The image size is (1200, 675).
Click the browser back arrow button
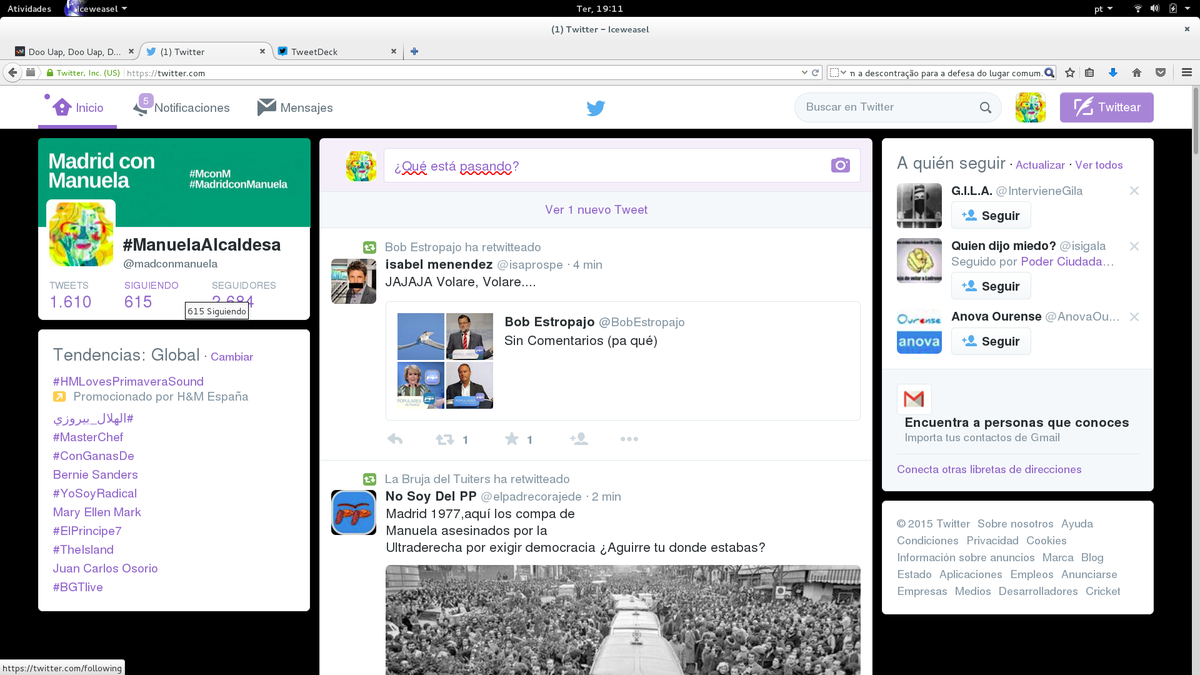tap(12, 73)
